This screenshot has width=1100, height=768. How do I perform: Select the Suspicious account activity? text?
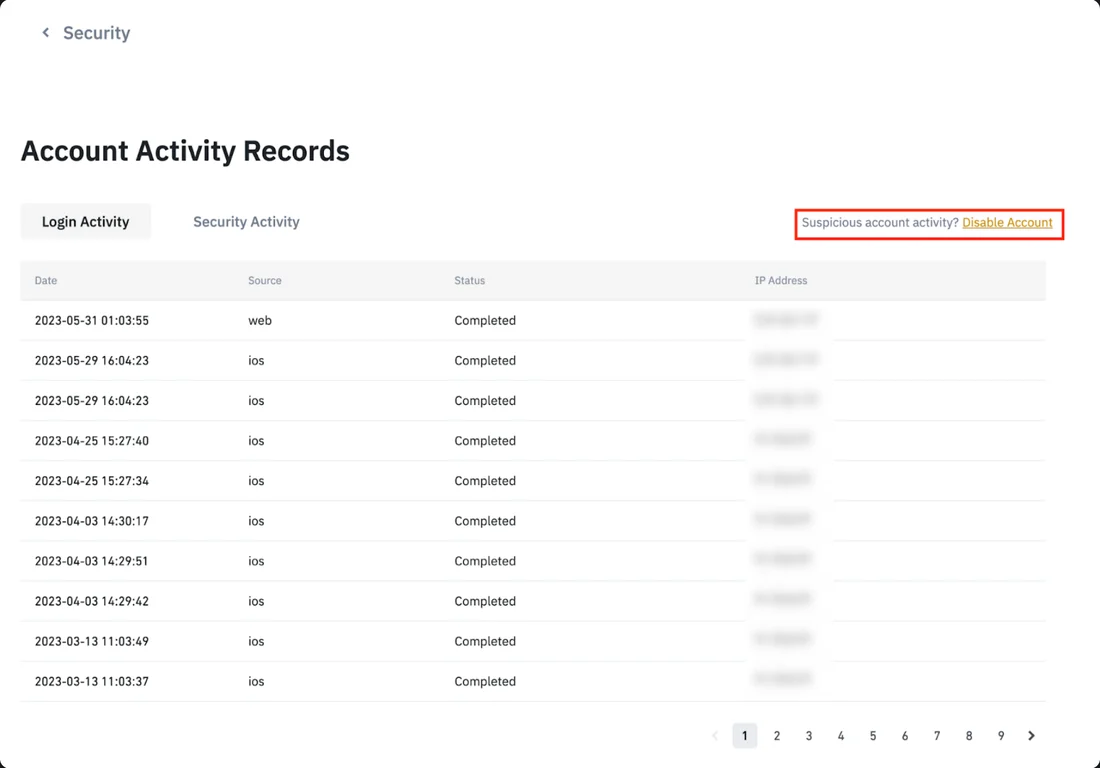point(880,222)
